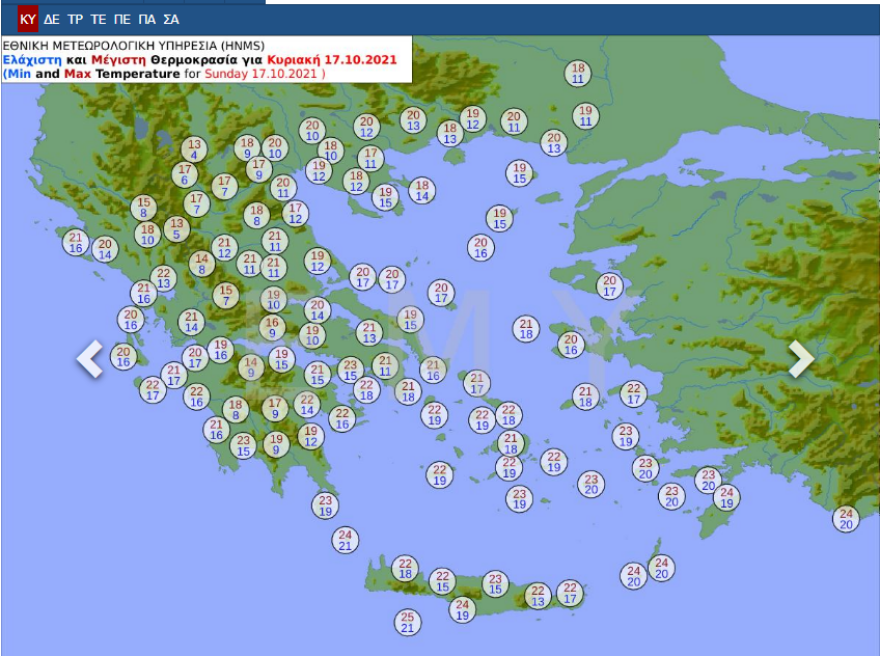Screen dimensions: 880x656
Task: Click the 22/14 temperature marker
Action: [x=307, y=404]
